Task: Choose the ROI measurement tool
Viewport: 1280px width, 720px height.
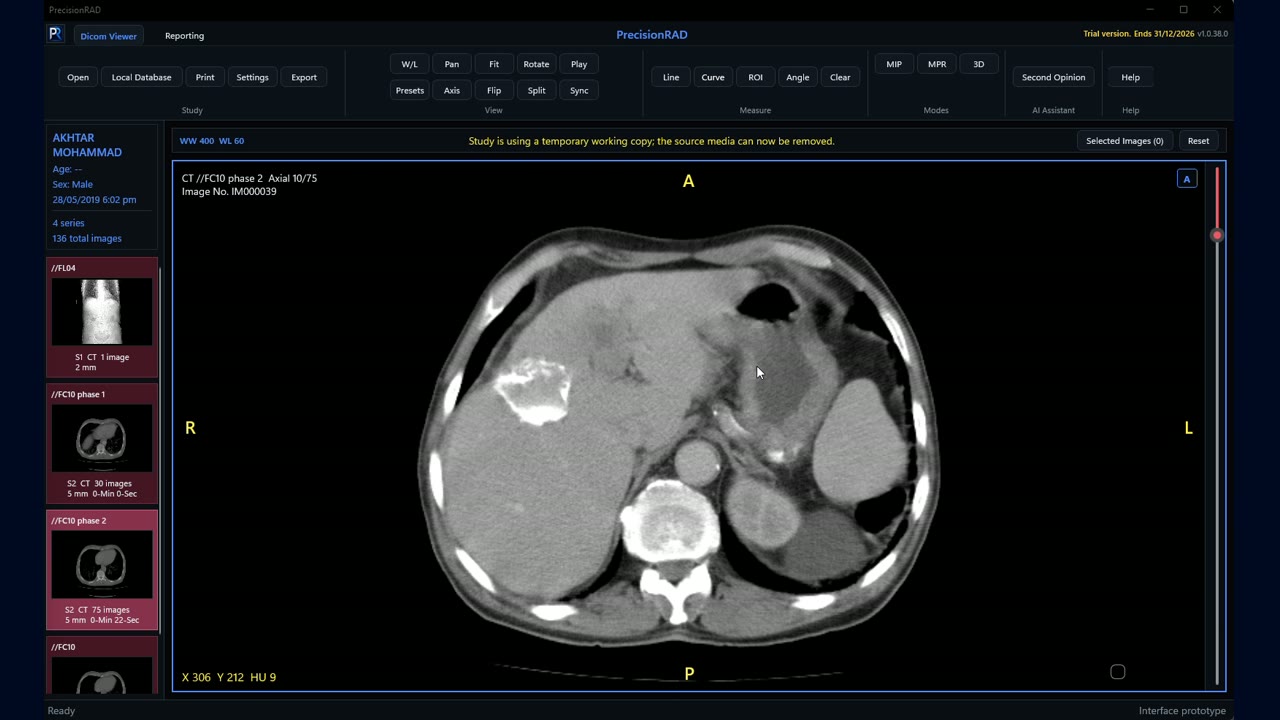Action: [755, 77]
